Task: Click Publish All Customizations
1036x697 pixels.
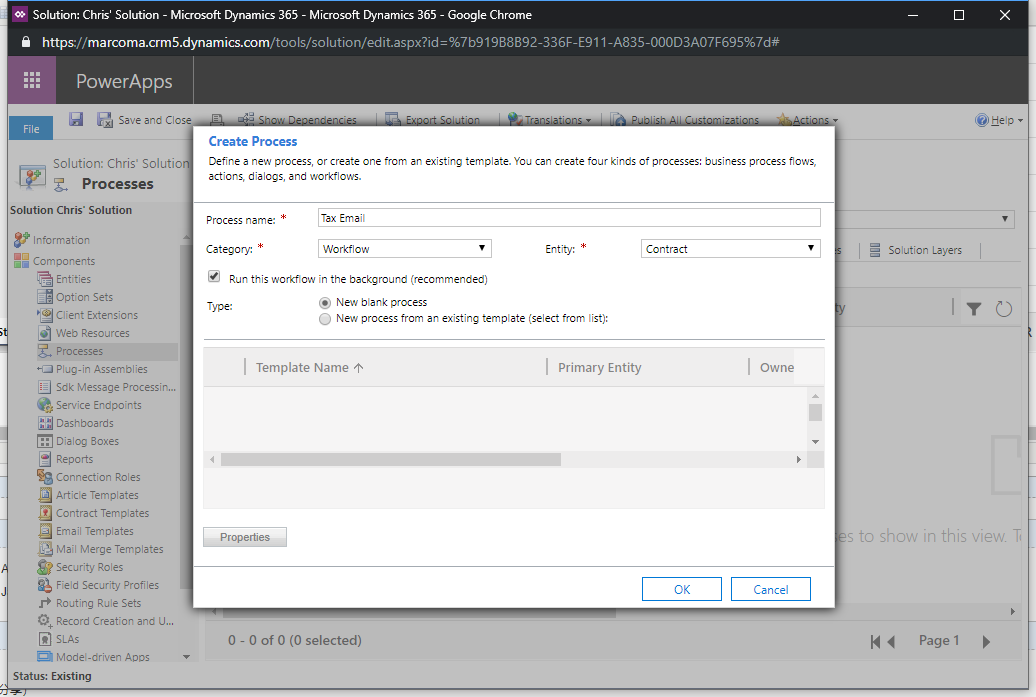Action: [x=685, y=120]
